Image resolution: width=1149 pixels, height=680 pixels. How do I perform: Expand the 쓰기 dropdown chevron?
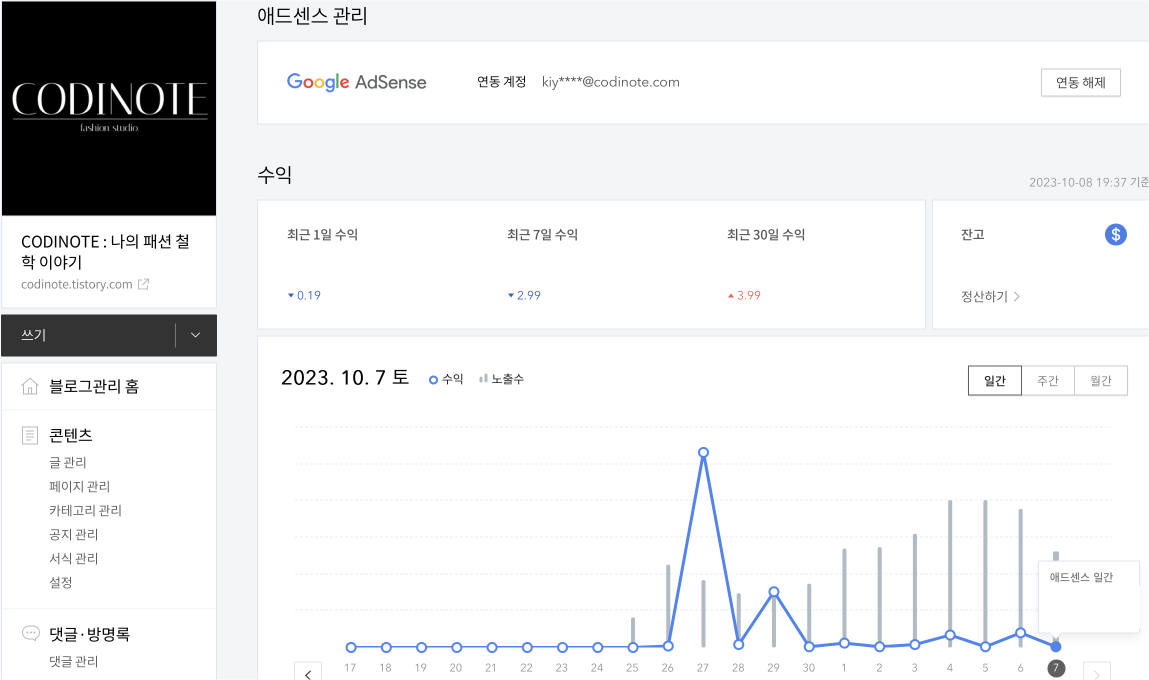tap(195, 335)
